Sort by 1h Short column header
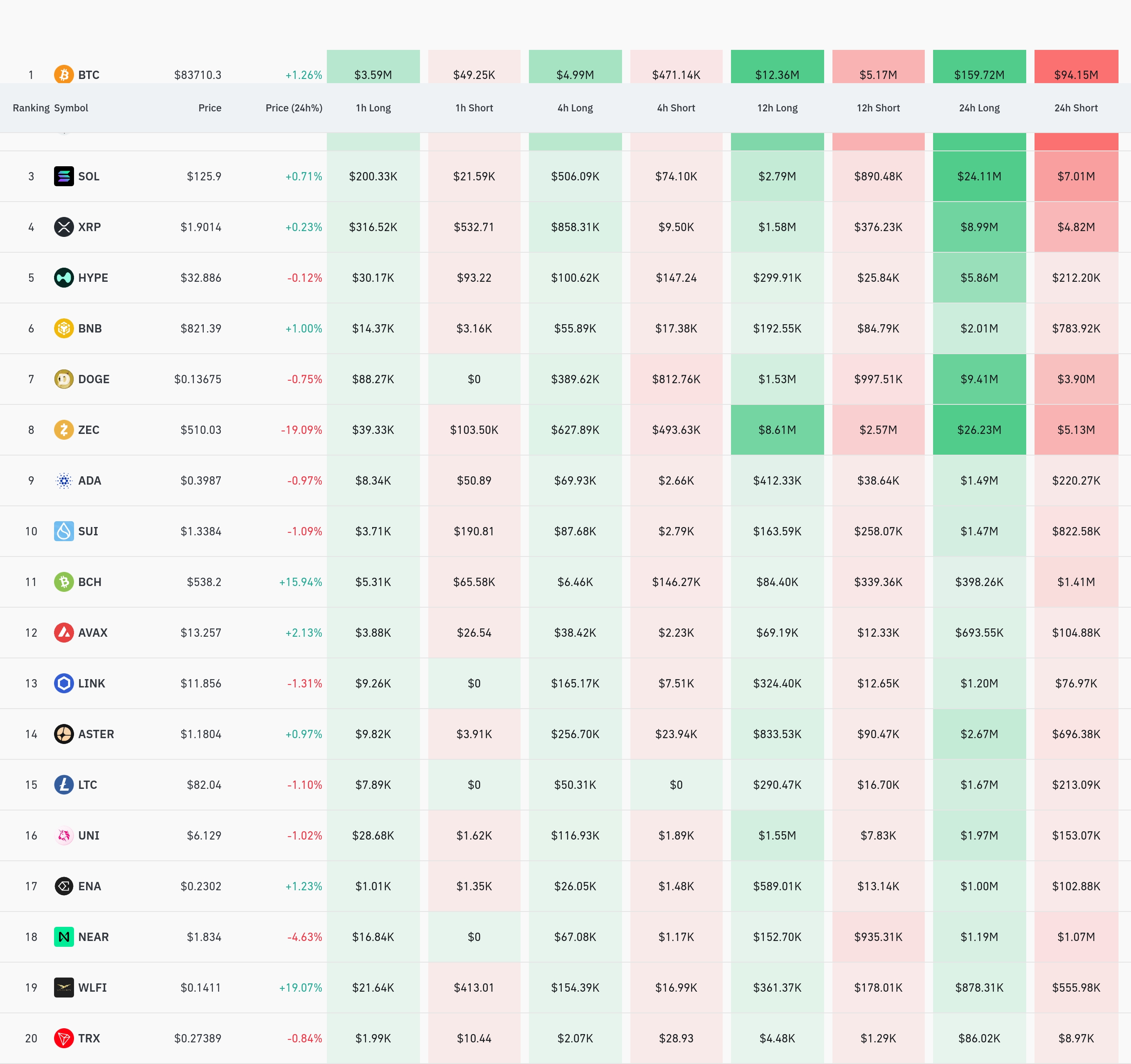 [474, 108]
